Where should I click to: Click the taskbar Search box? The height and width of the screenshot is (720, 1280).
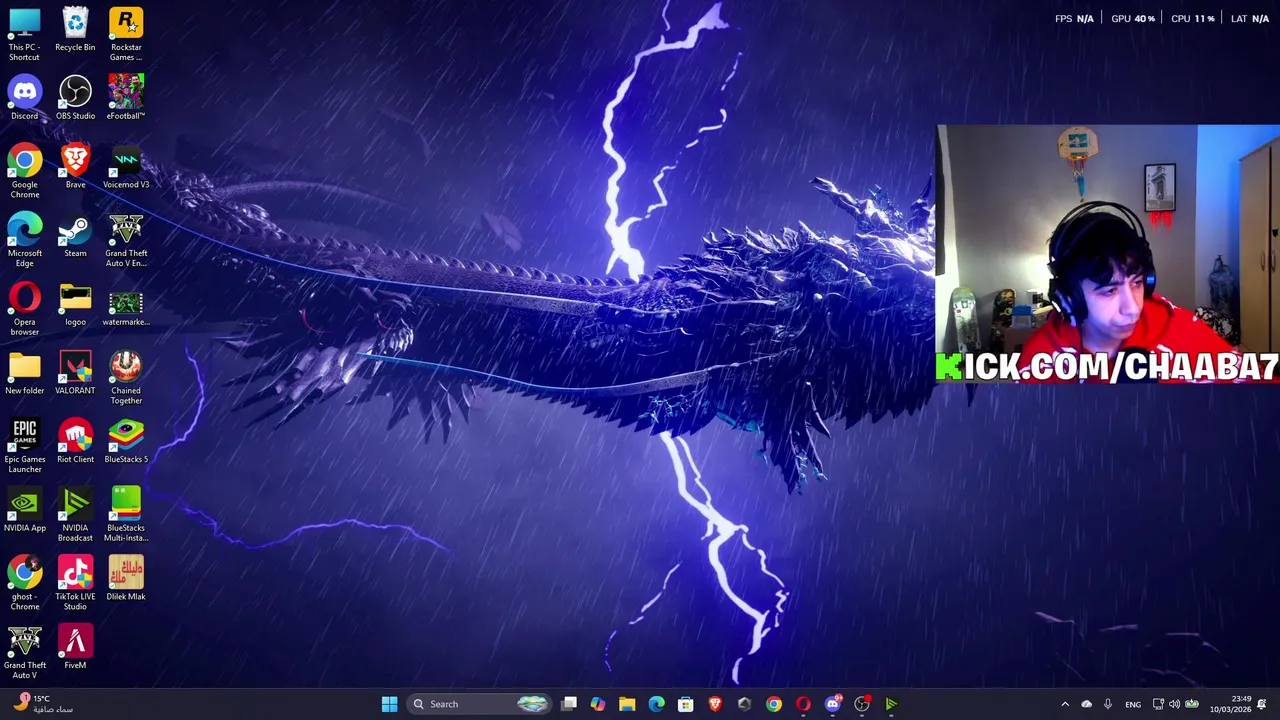coord(480,704)
